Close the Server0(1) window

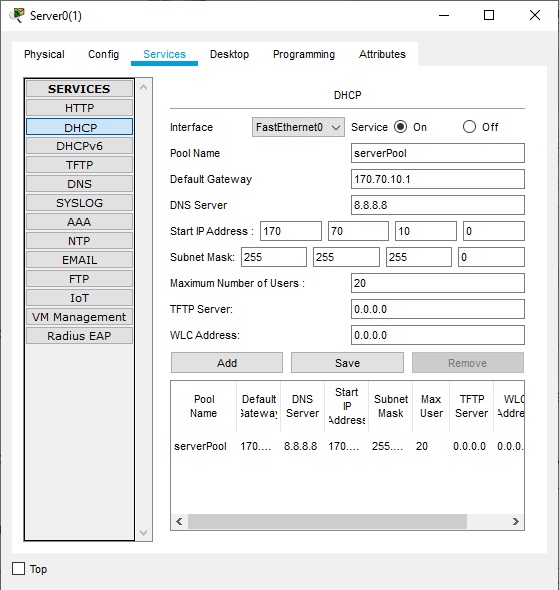point(535,15)
